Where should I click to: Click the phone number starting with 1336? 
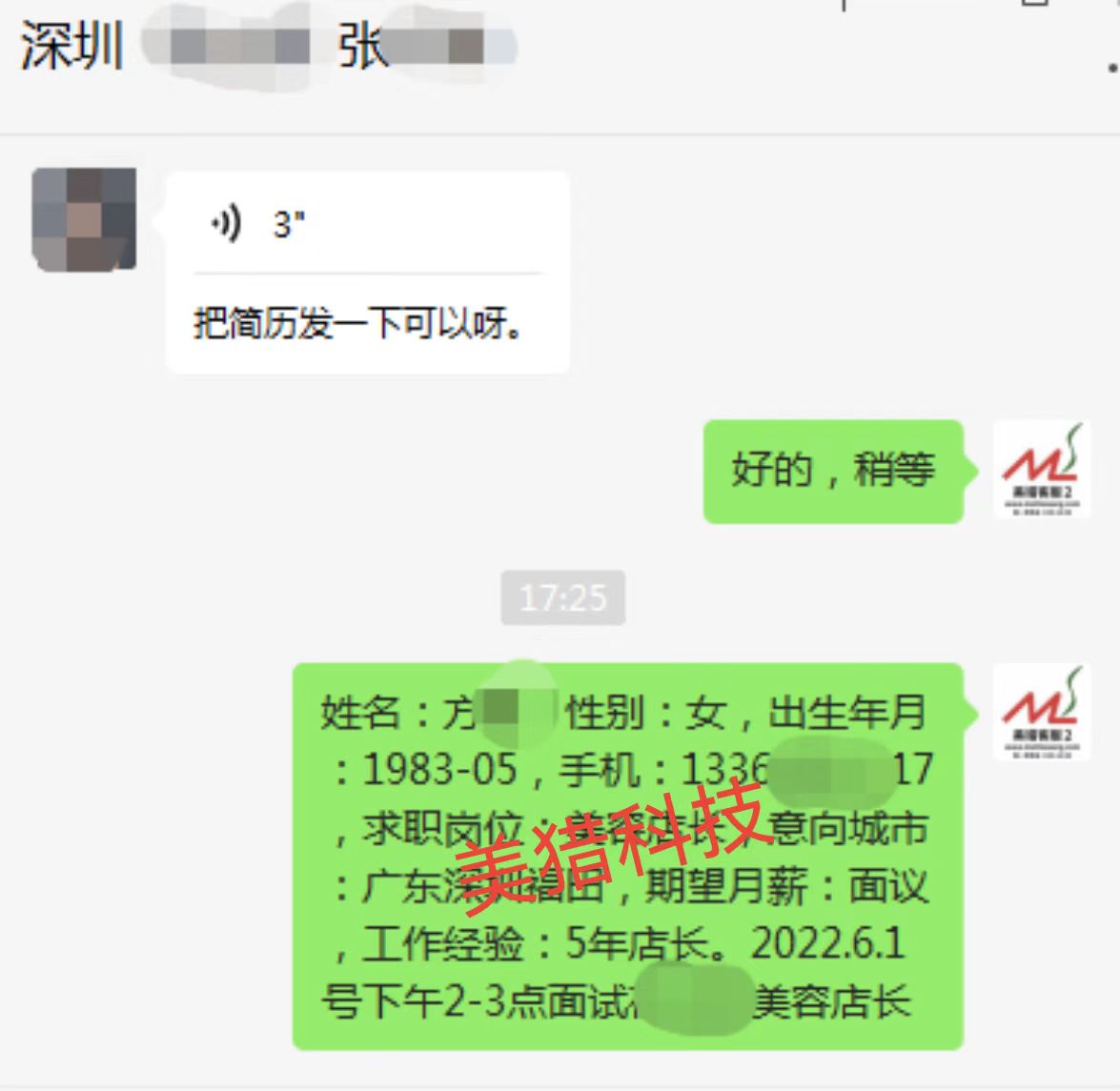[807, 770]
